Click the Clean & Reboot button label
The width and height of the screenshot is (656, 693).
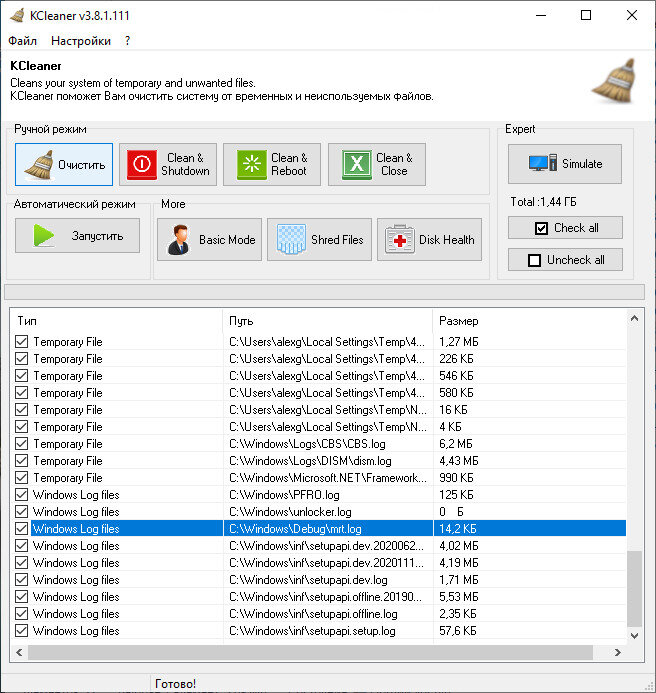coord(289,164)
